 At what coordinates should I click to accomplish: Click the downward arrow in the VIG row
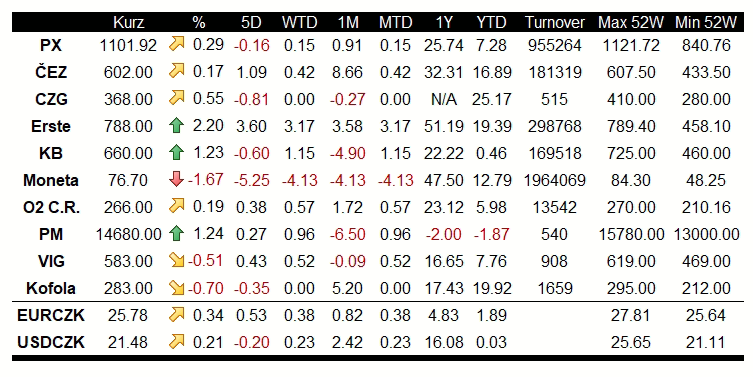click(x=177, y=260)
